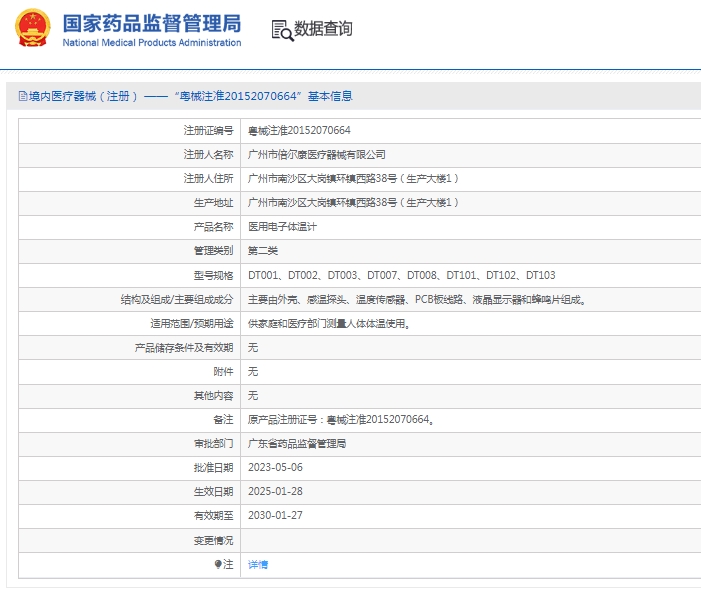Click the 批准日期 label

point(213,468)
